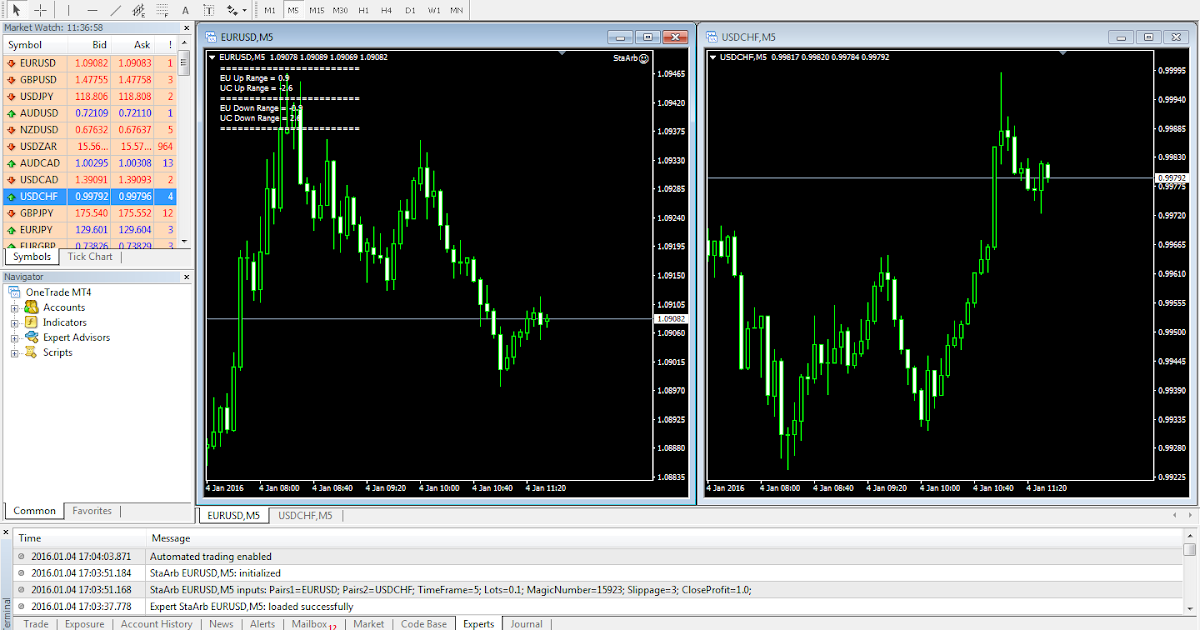1200x630 pixels.
Task: Click Market Watch scrollbar up arrow
Action: pyautogui.click(x=185, y=45)
